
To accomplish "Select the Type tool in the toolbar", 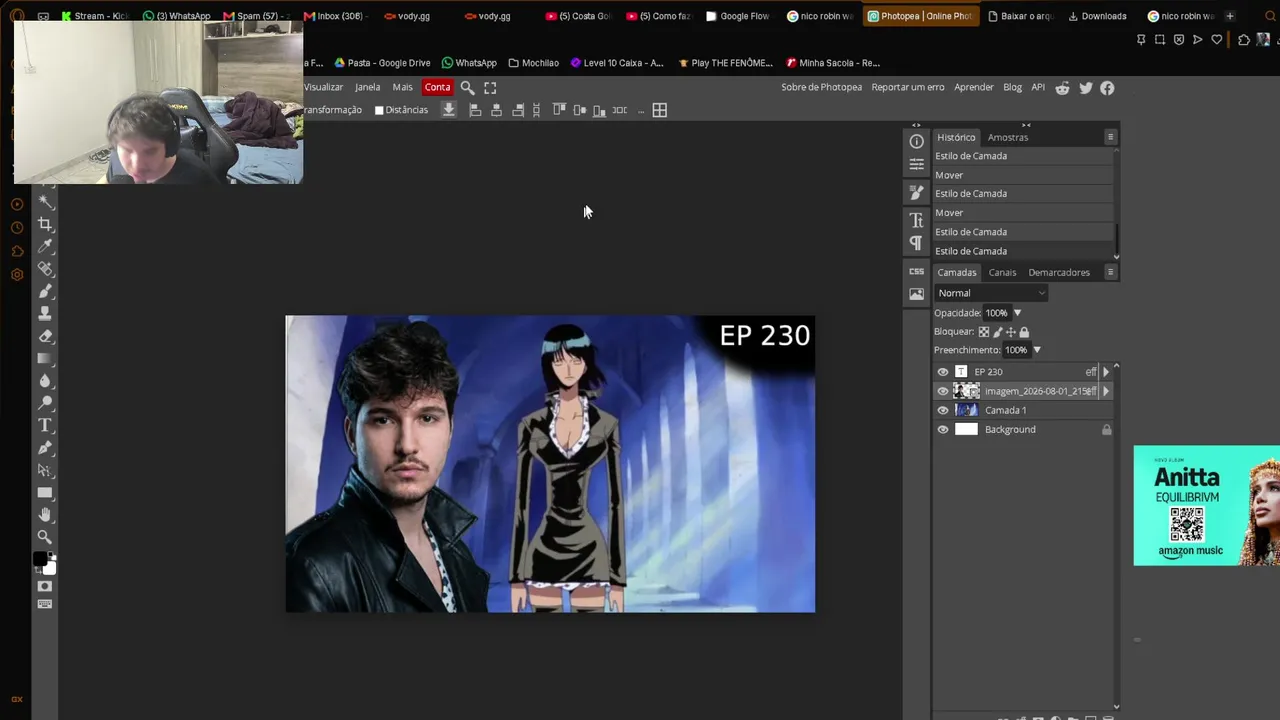I will click(x=45, y=426).
